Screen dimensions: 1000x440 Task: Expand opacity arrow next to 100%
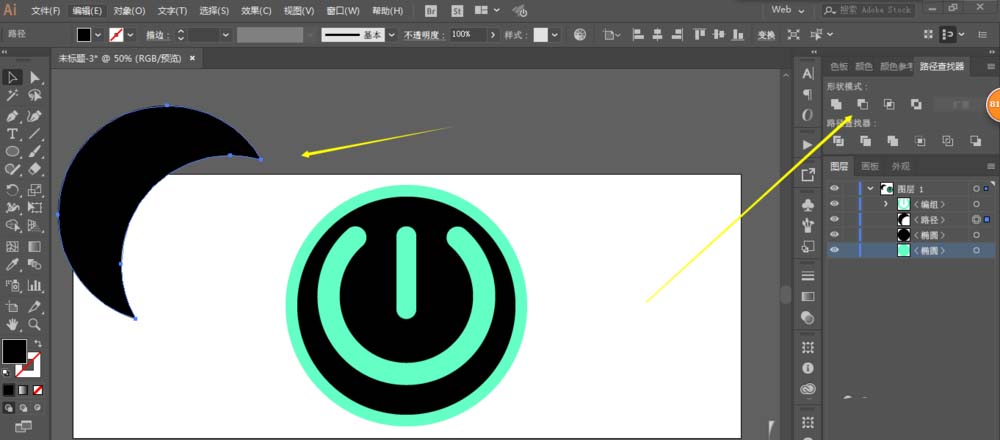point(492,35)
